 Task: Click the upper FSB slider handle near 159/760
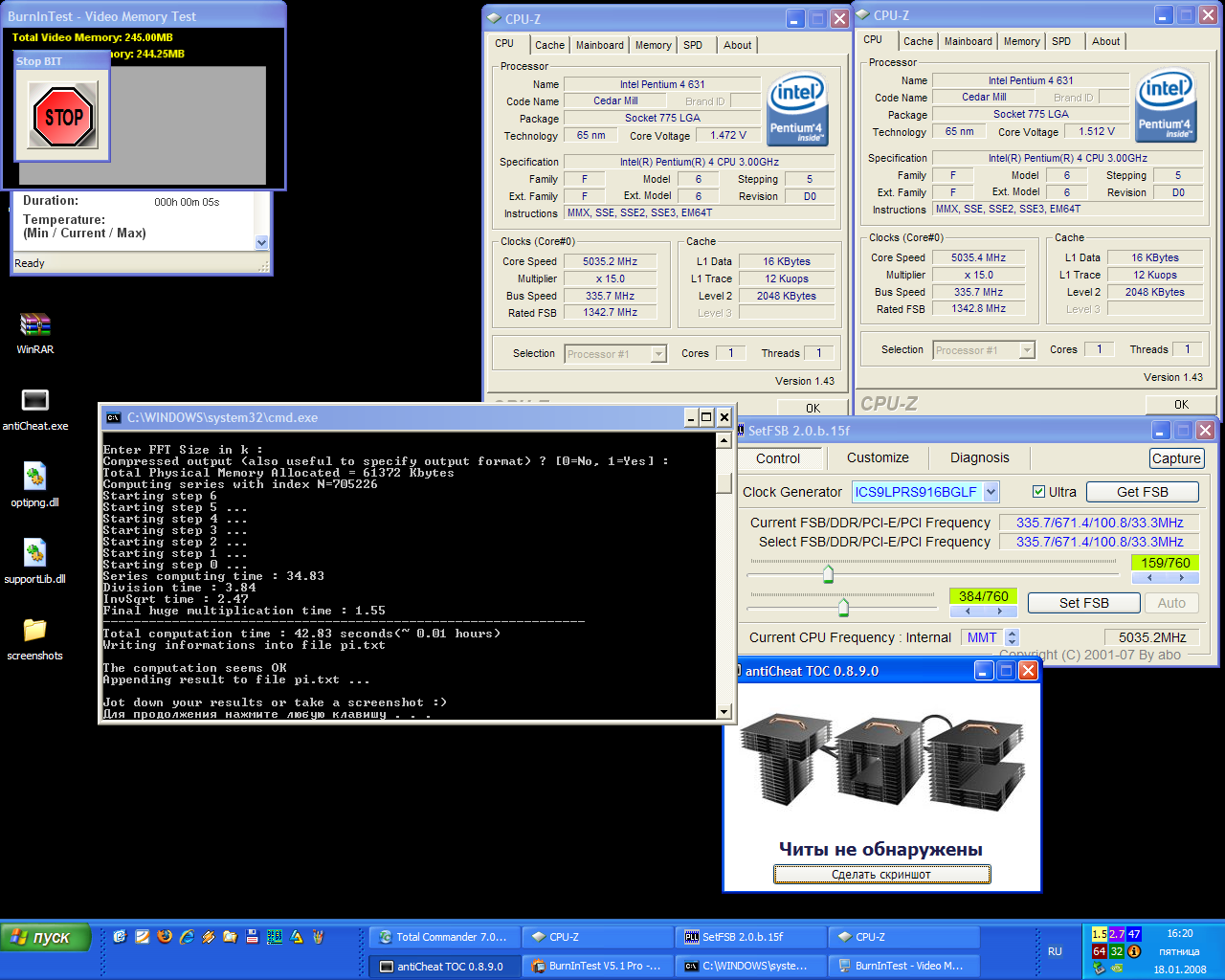[828, 574]
